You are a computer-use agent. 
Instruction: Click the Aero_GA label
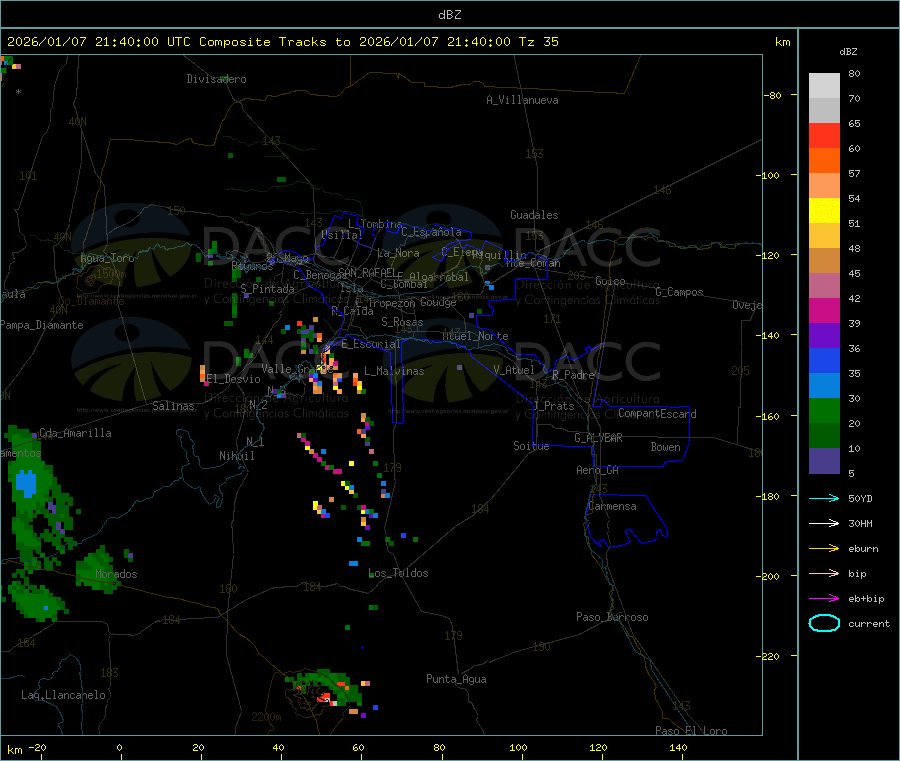point(598,470)
